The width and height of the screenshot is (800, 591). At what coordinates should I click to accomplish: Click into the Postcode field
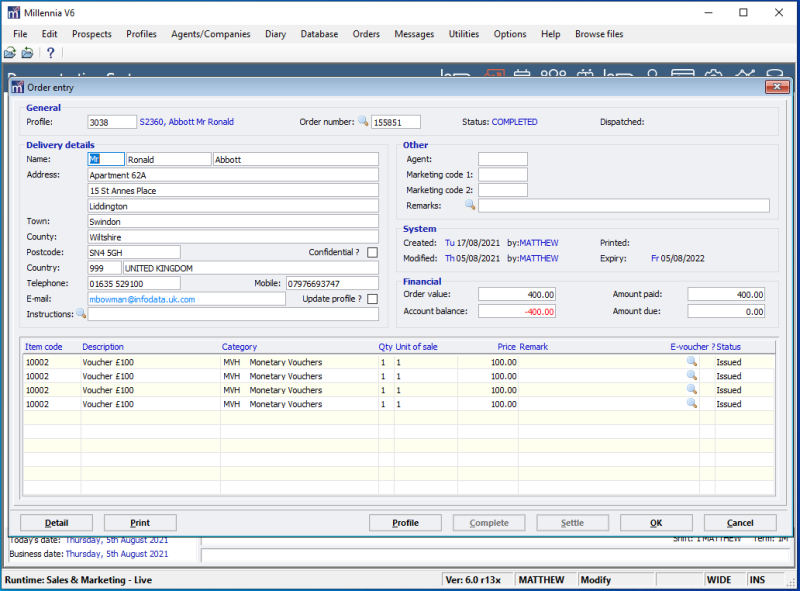[x=134, y=252]
